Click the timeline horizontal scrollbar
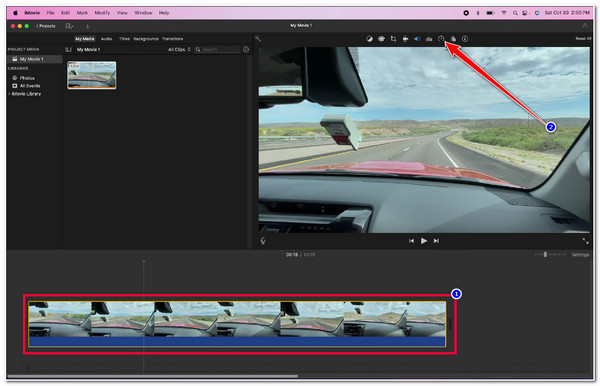Screen dimensions: 600x386 point(152,376)
